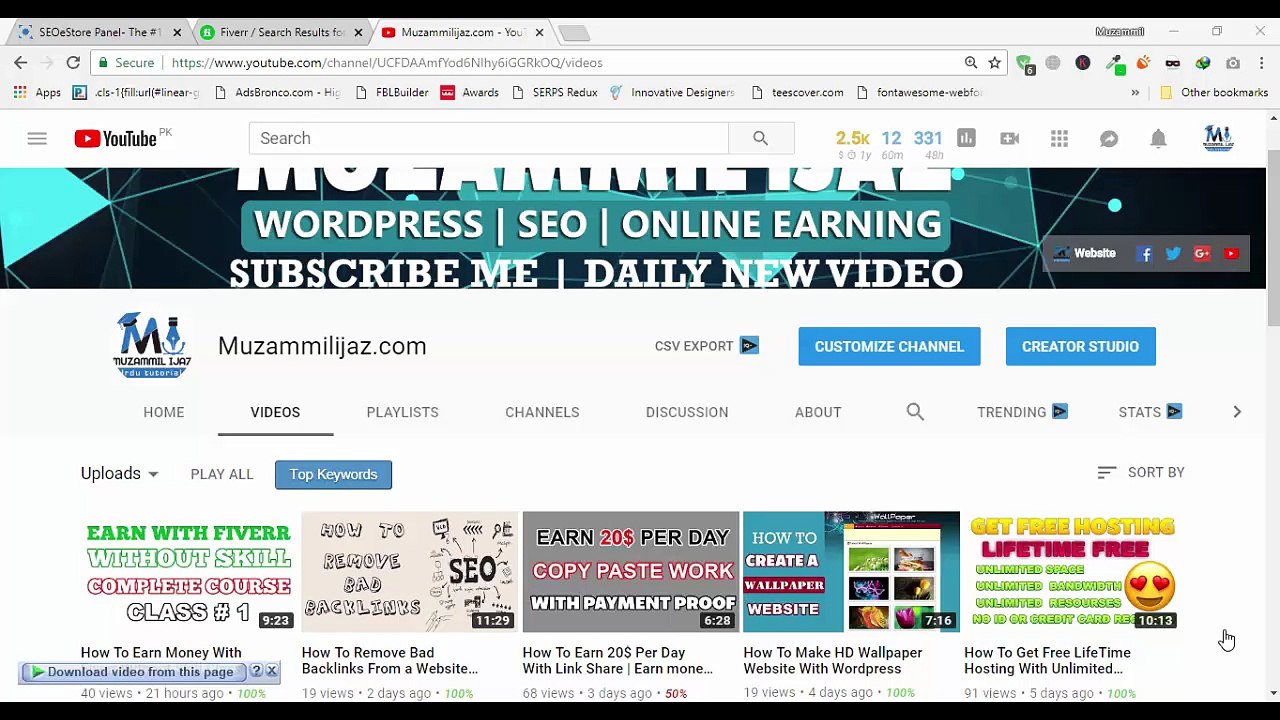1280x720 pixels.
Task: Open the ABOUT tab
Action: coord(818,412)
